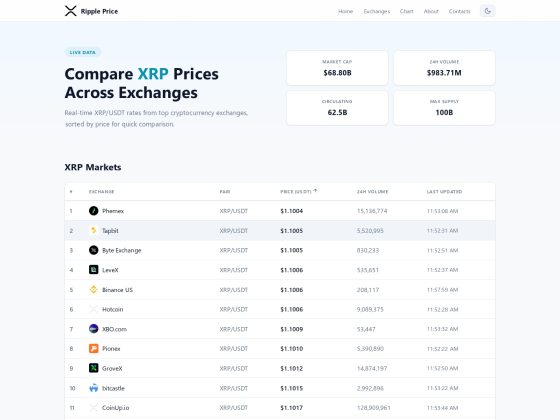
Task: Click the Market Cap $68.80B card
Action: click(x=337, y=68)
